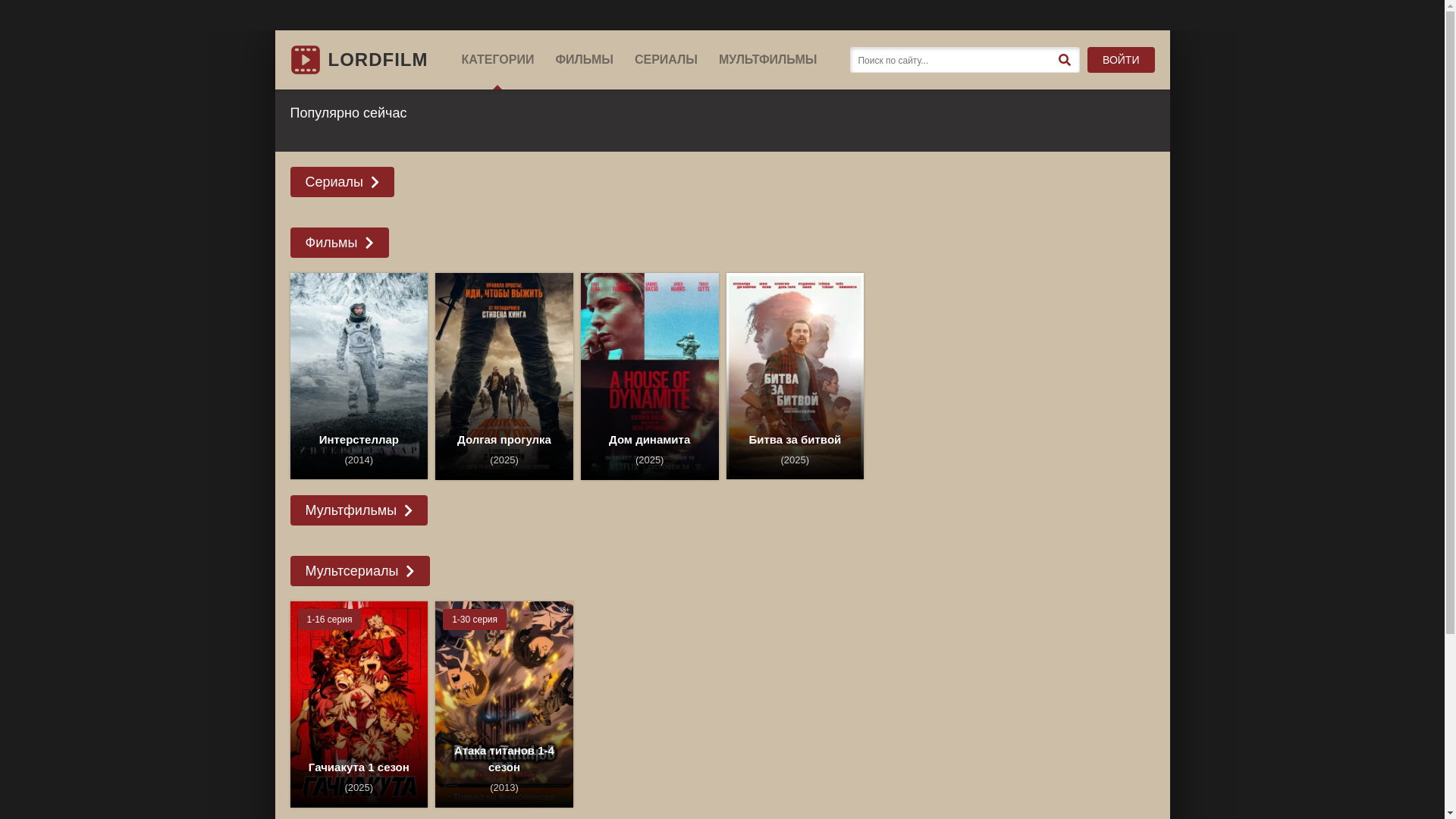Open the Фильмы section button
1456x819 pixels.
click(339, 243)
